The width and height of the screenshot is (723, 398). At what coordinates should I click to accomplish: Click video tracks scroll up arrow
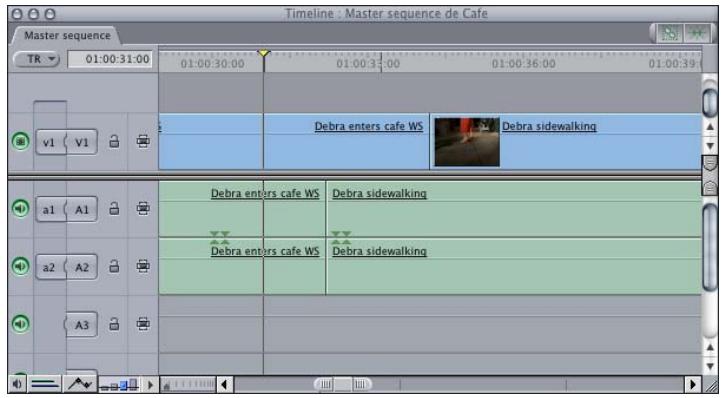710,127
